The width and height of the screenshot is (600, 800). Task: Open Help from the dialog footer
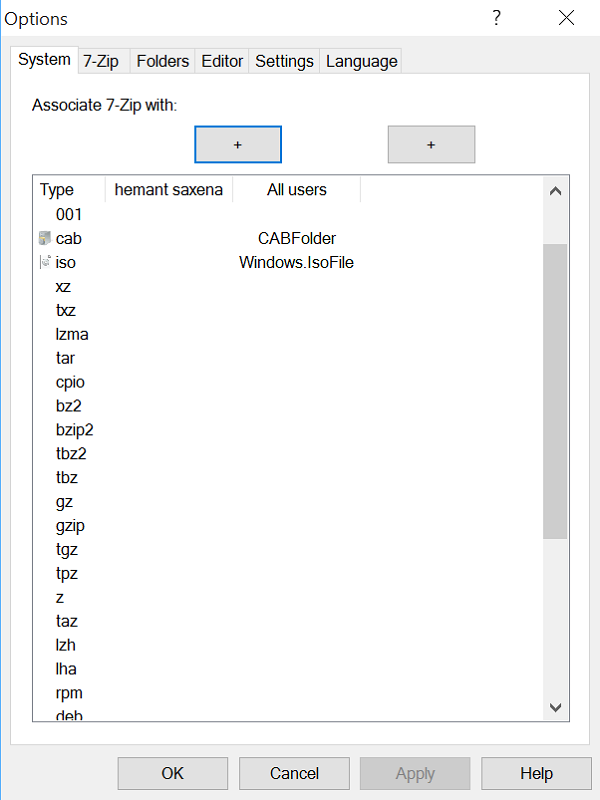click(536, 773)
